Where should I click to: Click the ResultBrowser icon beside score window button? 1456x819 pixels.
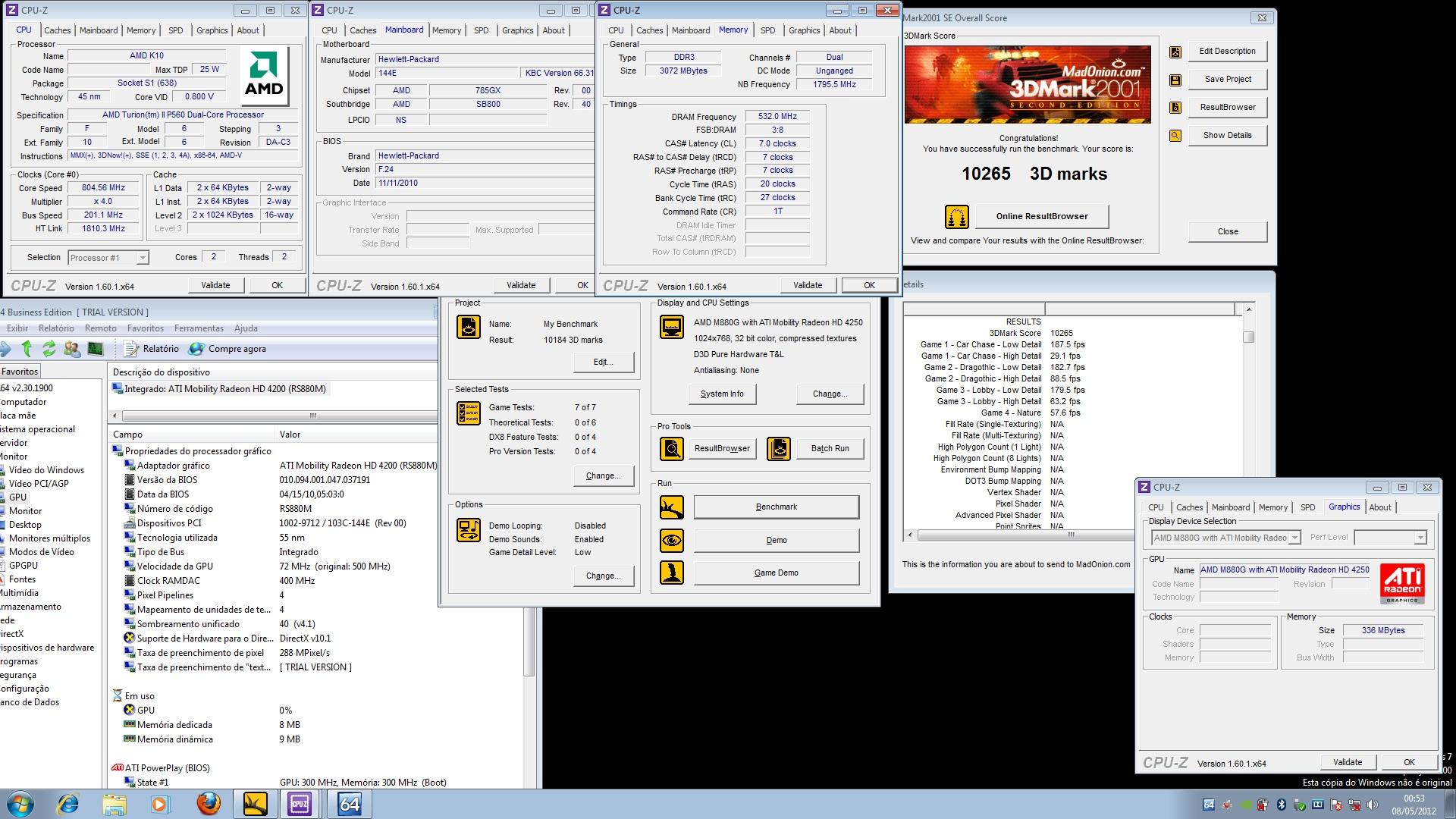click(x=1175, y=108)
